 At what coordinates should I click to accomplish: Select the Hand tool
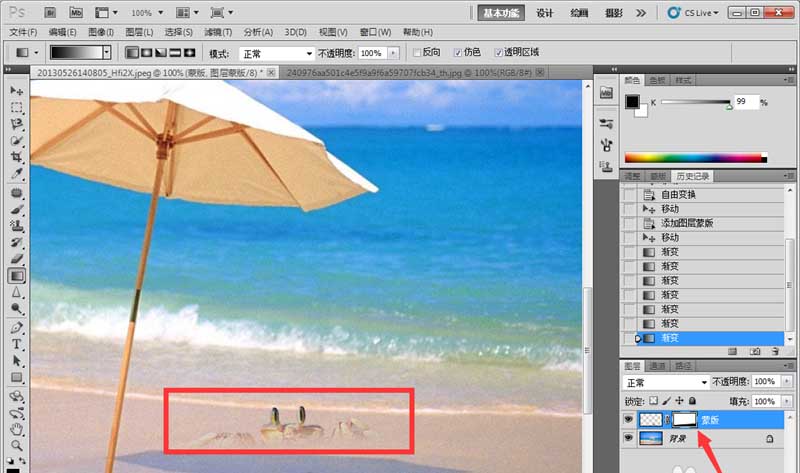[x=17, y=429]
